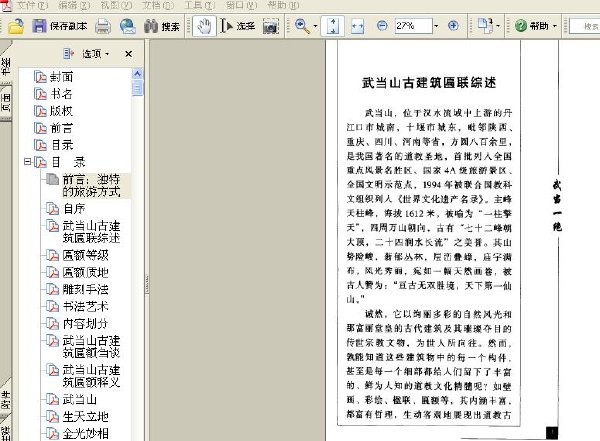Click the rotate/page view icon
This screenshot has height=441, width=600.
tap(485, 26)
